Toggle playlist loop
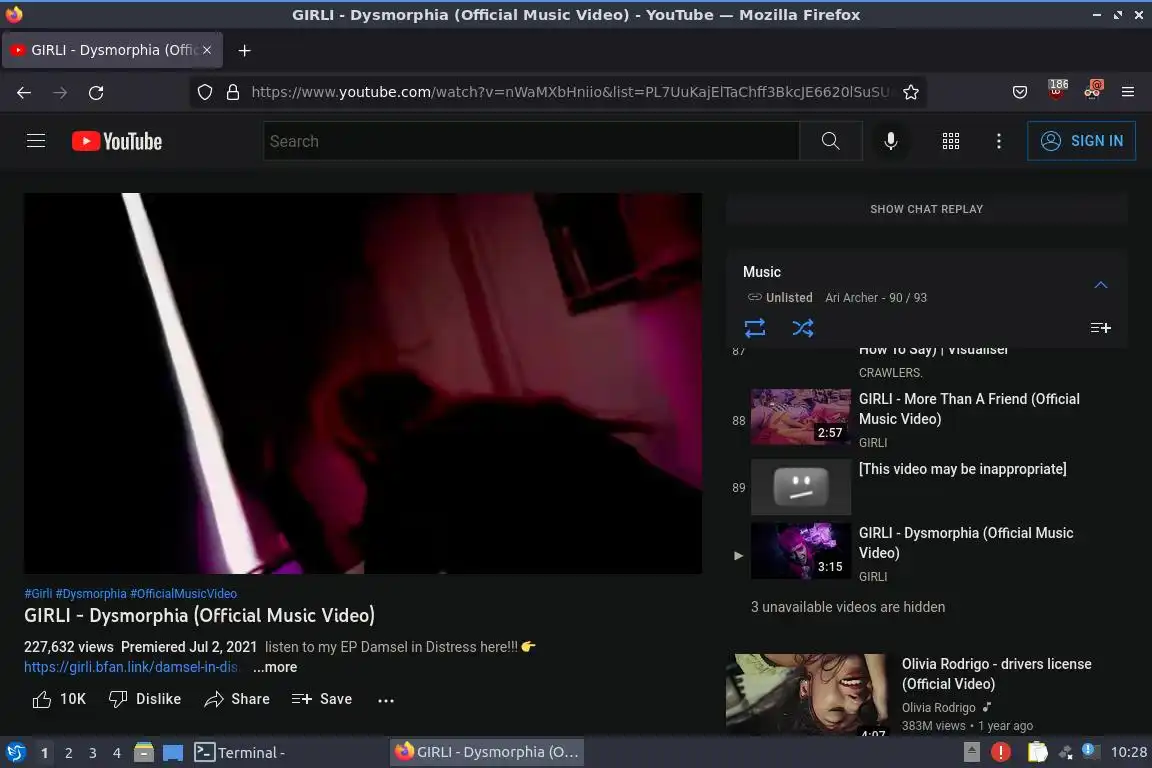This screenshot has width=1152, height=768. click(x=755, y=327)
